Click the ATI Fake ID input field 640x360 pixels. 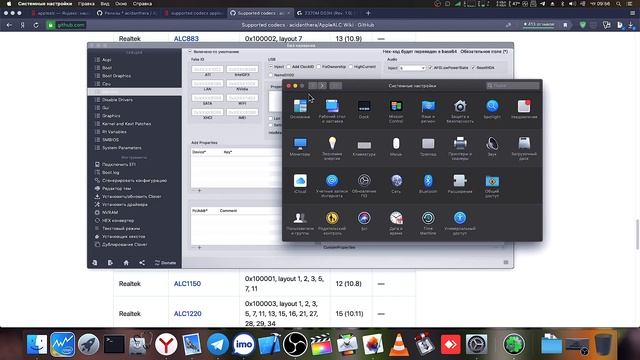(207, 69)
